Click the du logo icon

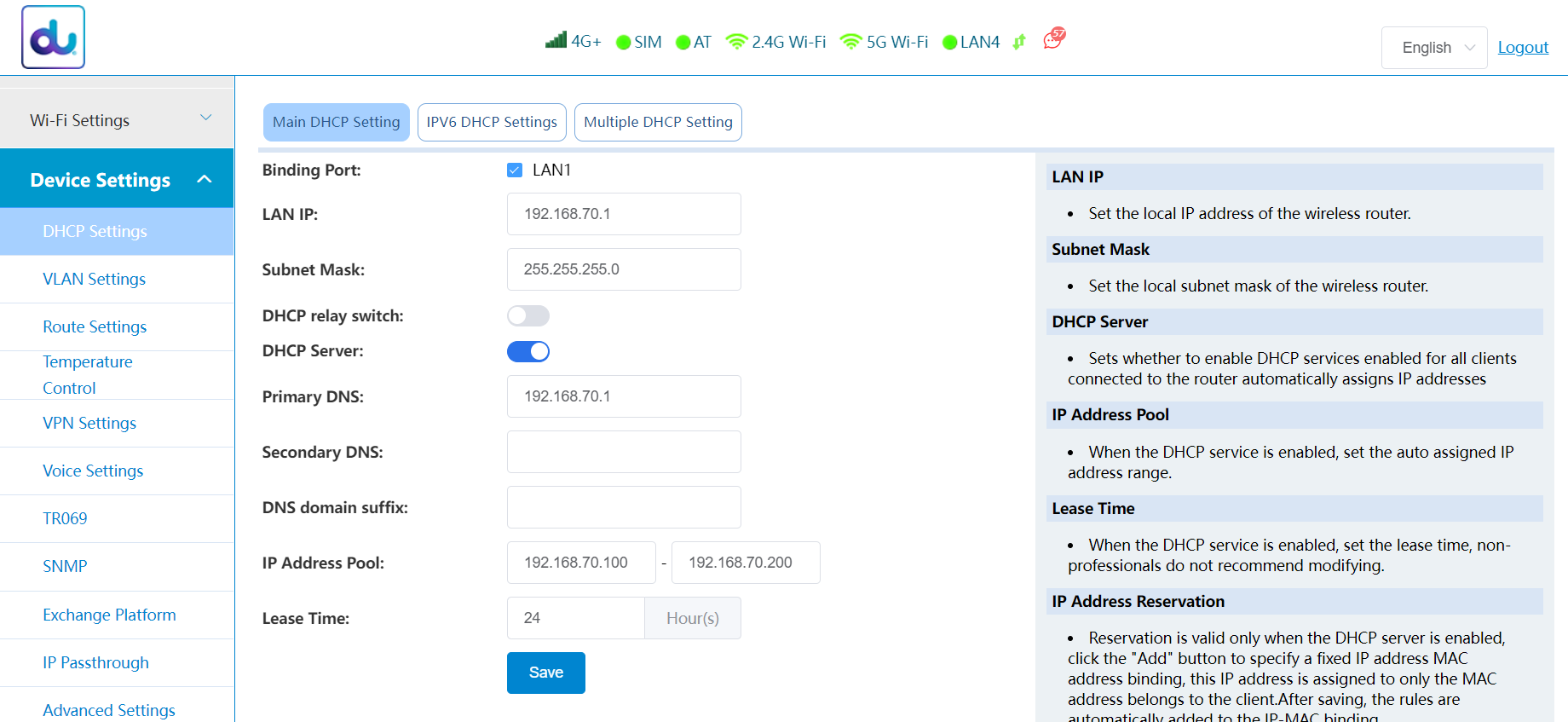(x=53, y=38)
